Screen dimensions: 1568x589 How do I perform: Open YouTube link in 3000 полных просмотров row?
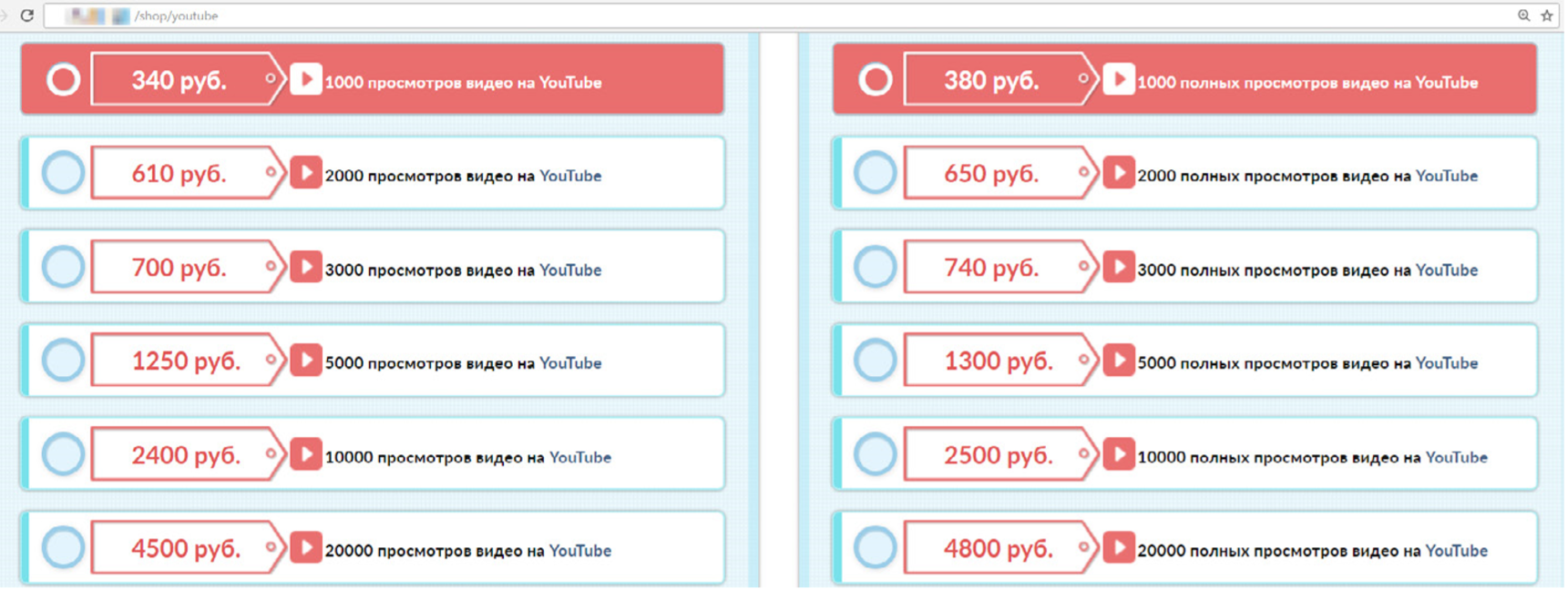point(1447,269)
